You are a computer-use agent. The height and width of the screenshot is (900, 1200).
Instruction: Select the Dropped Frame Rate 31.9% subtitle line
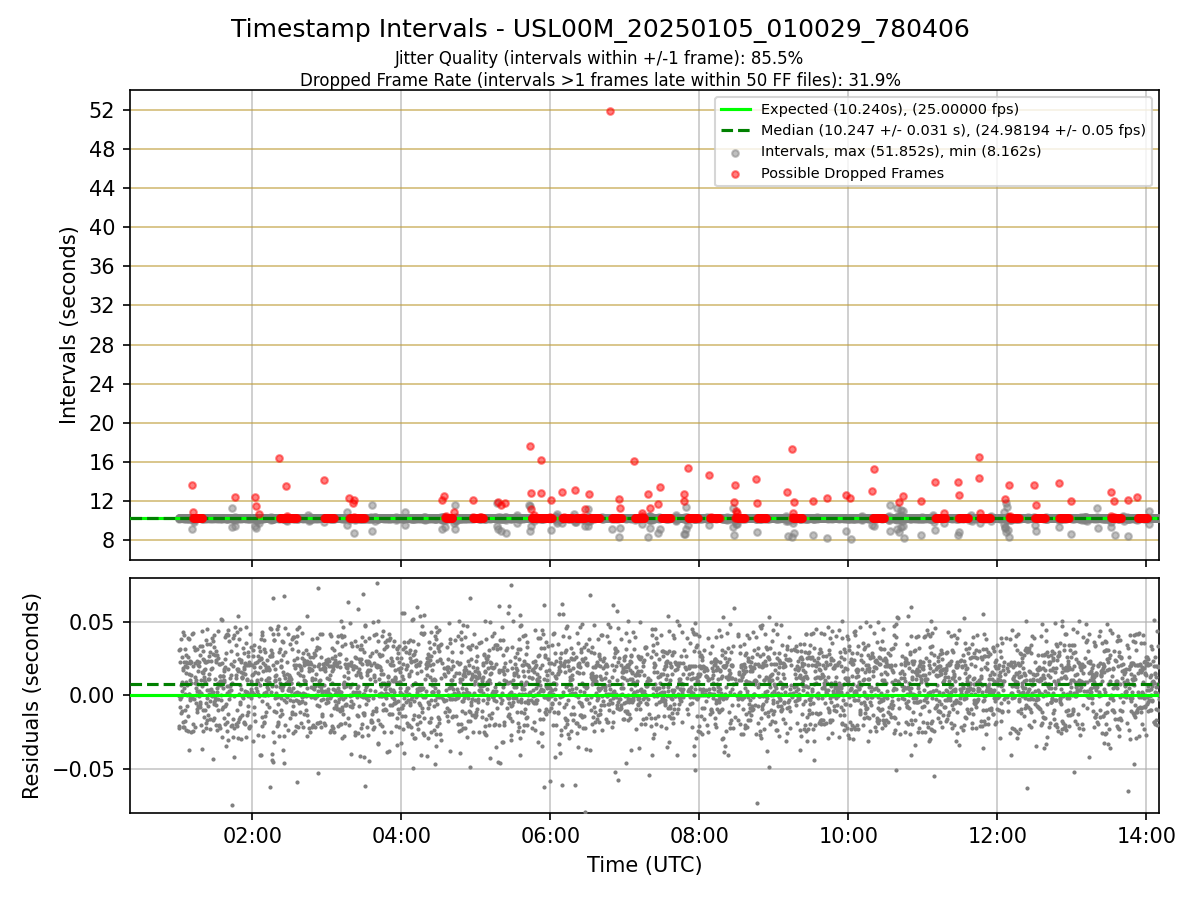point(600,80)
